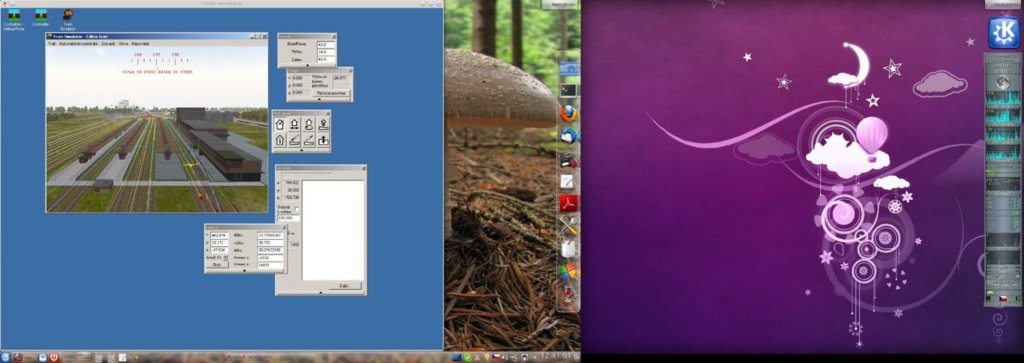The image size is (1024, 363).
Task: Click the colorful Windows-flag icon in dock
Action: (569, 271)
